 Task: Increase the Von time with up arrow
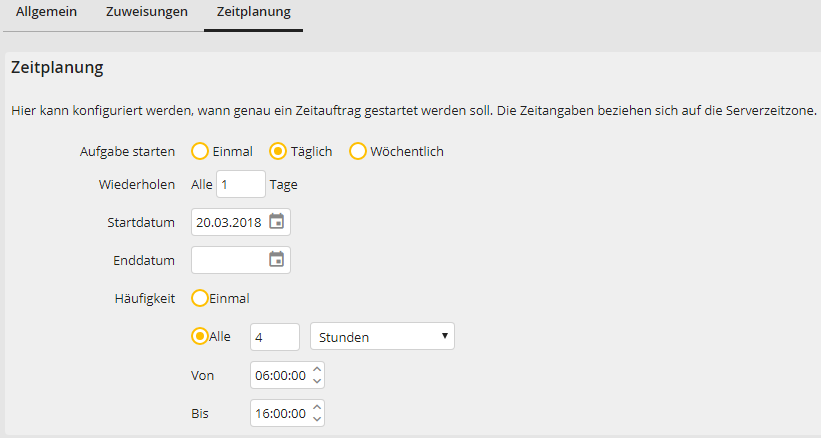317,370
